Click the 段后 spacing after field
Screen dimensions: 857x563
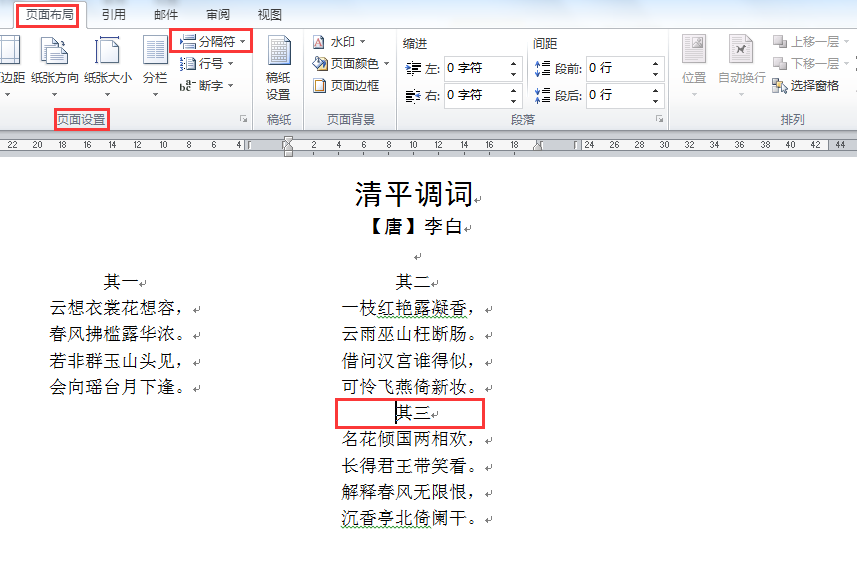coord(617,95)
